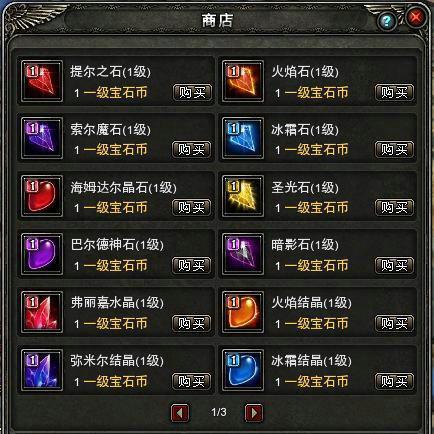Select the blue 冰霜石 gem icon
The height and width of the screenshot is (434, 434).
[243, 138]
